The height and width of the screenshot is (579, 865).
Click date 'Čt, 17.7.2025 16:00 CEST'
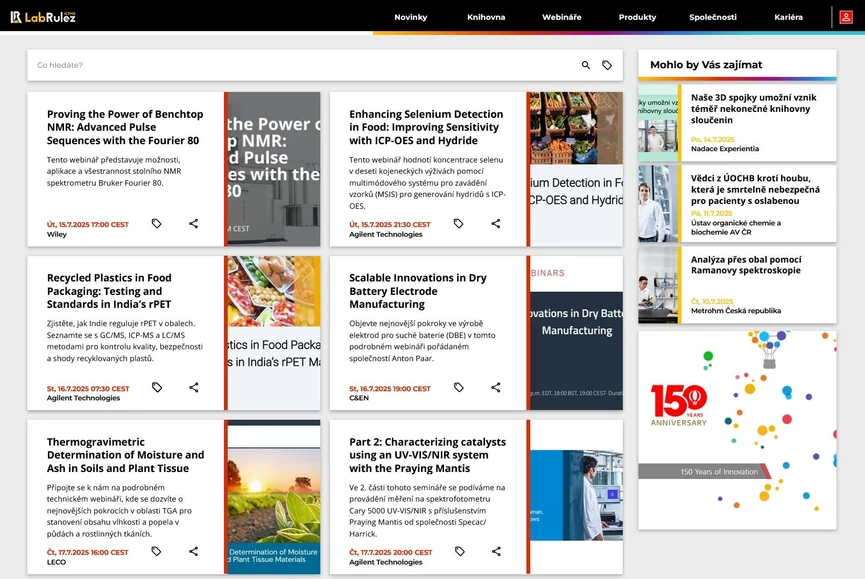pos(88,553)
